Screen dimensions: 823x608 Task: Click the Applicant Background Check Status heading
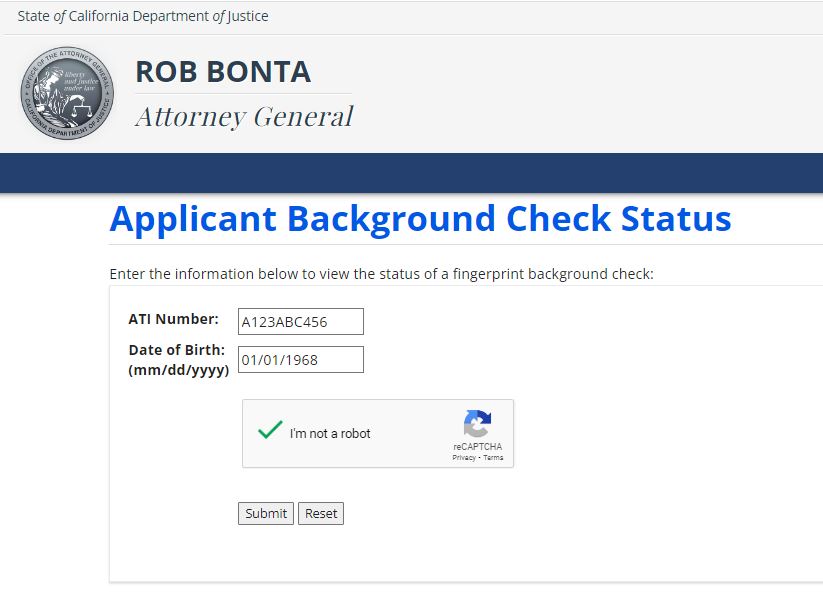tap(420, 219)
